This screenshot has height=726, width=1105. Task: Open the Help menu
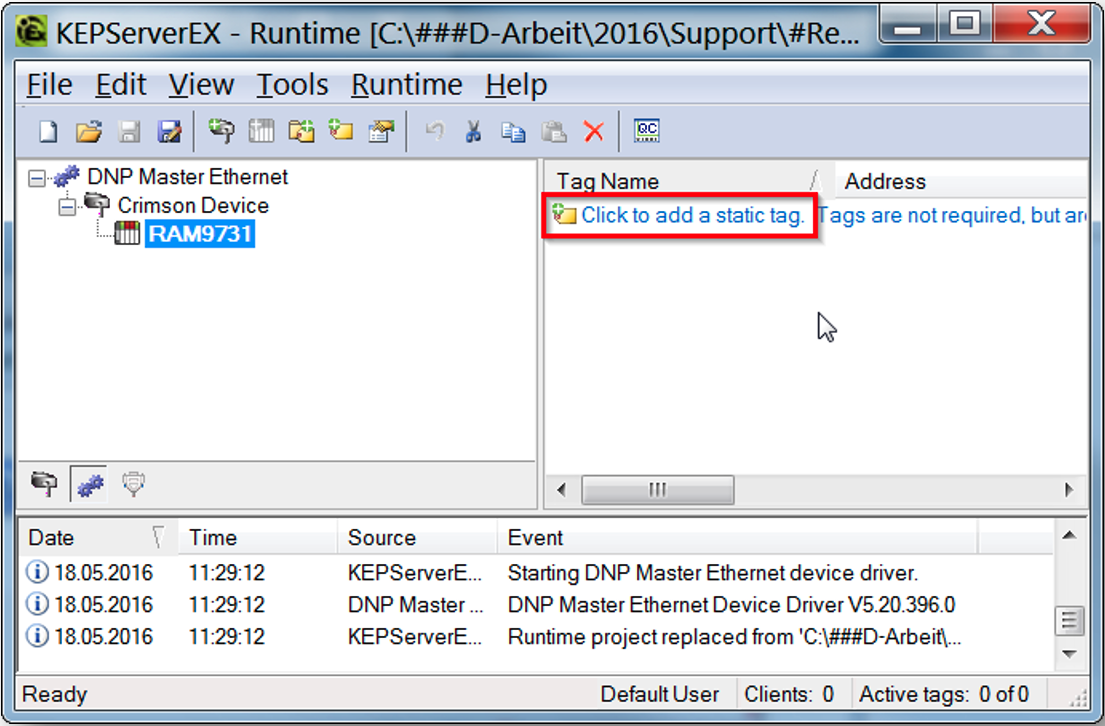pyautogui.click(x=516, y=85)
